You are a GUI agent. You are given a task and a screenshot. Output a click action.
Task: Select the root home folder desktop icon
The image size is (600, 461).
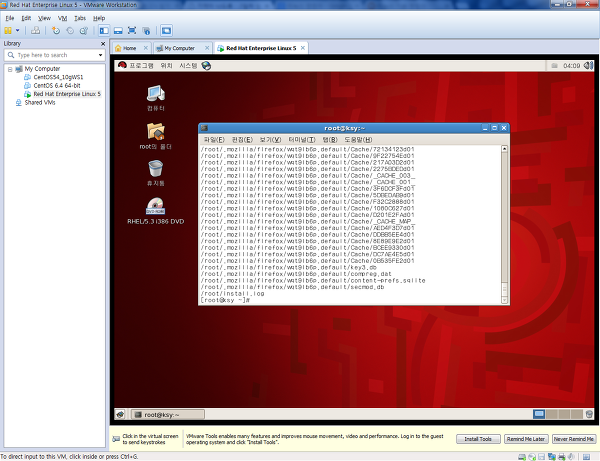click(156, 136)
